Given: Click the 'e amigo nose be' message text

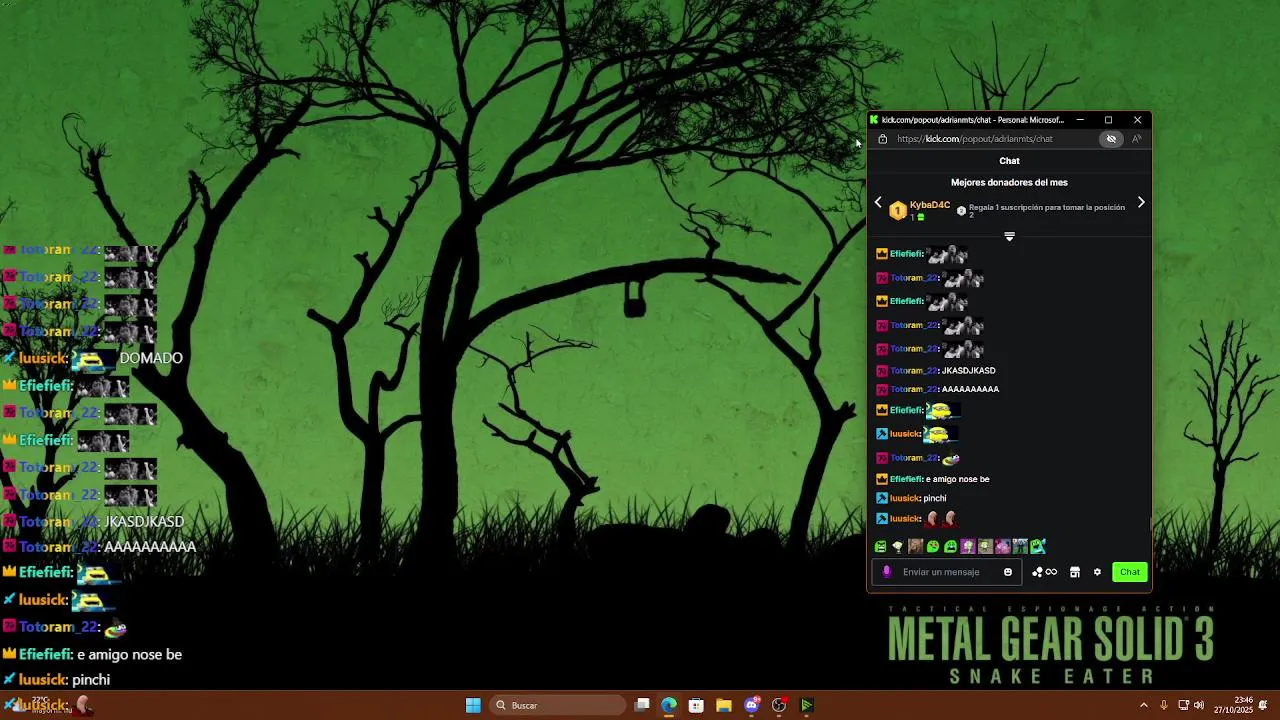Looking at the screenshot, I should (x=958, y=479).
